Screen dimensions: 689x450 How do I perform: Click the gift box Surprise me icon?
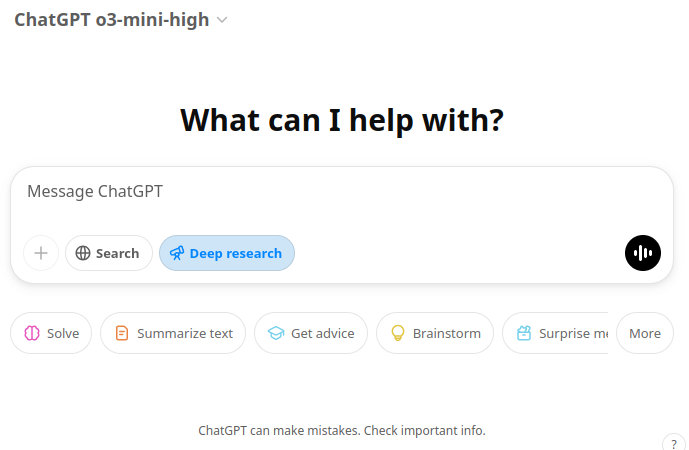(524, 333)
